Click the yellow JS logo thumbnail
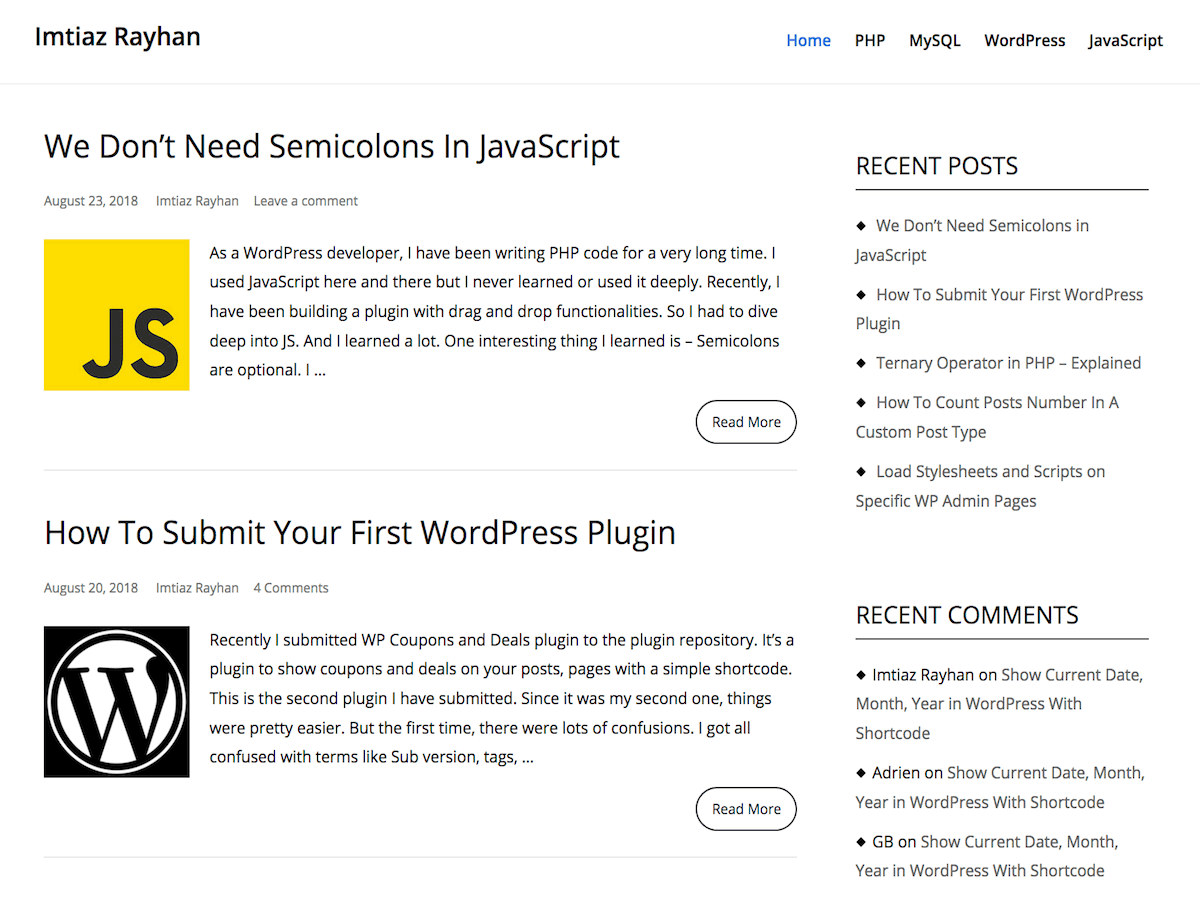This screenshot has width=1200, height=900. 116,314
